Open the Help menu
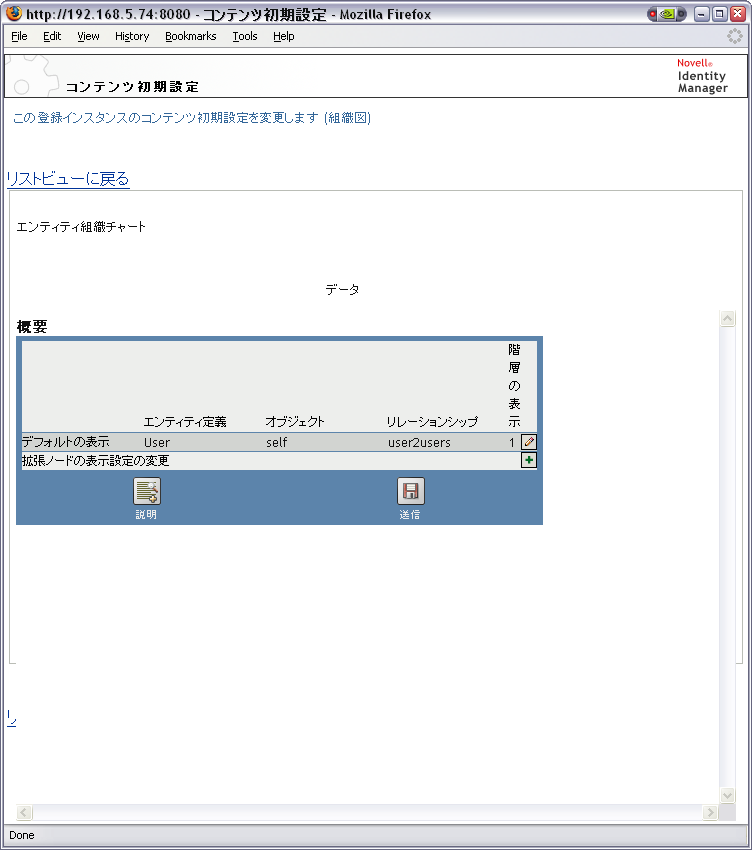The width and height of the screenshot is (752, 850). [x=284, y=36]
